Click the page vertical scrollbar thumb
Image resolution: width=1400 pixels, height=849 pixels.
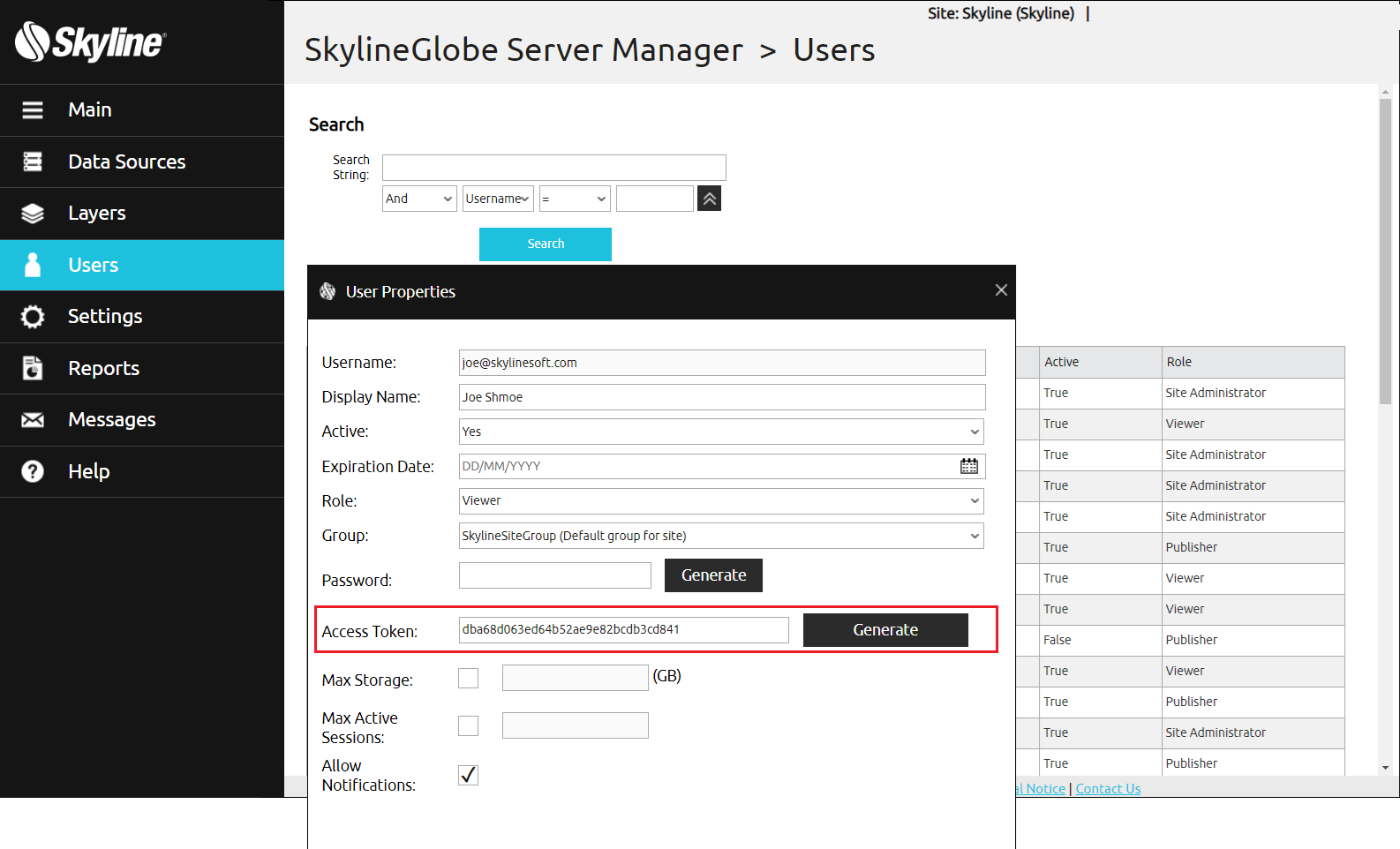(x=1385, y=252)
